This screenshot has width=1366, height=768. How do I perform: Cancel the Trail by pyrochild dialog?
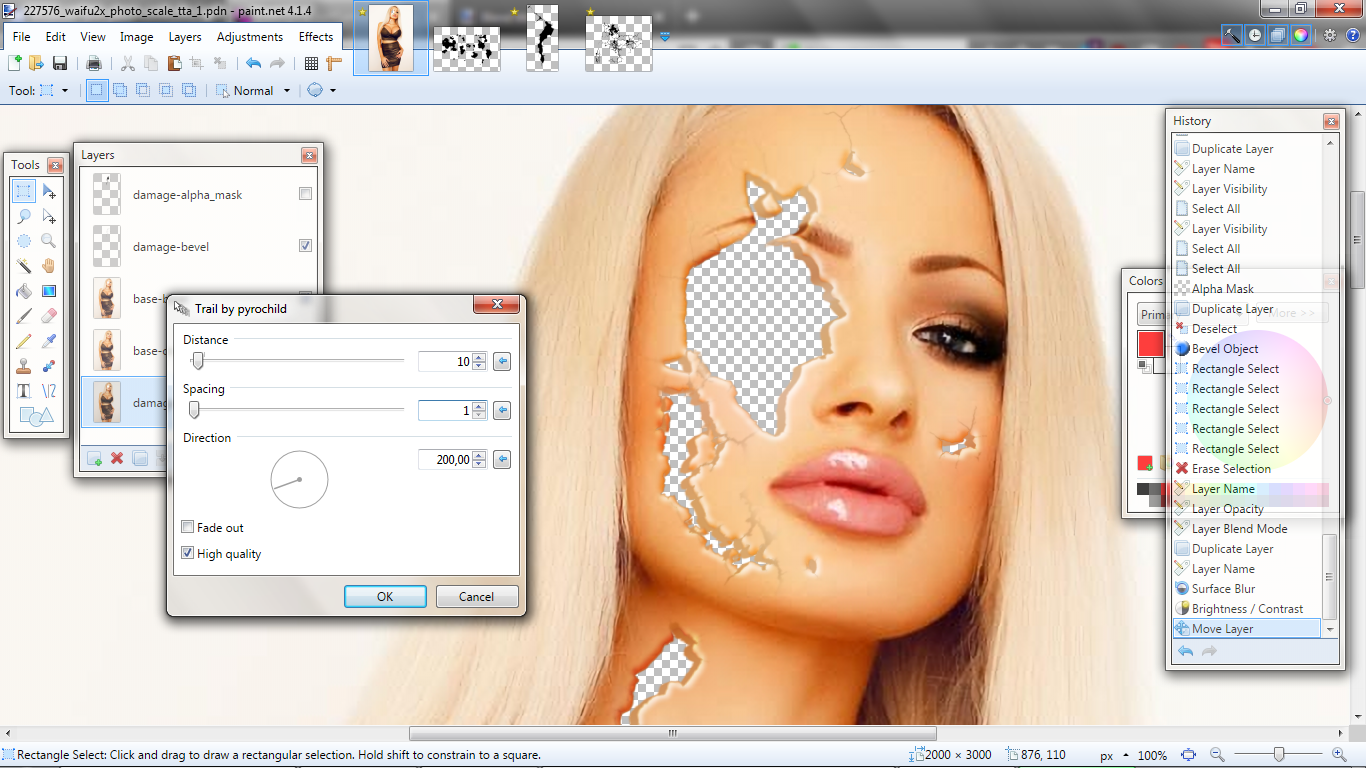coord(477,596)
